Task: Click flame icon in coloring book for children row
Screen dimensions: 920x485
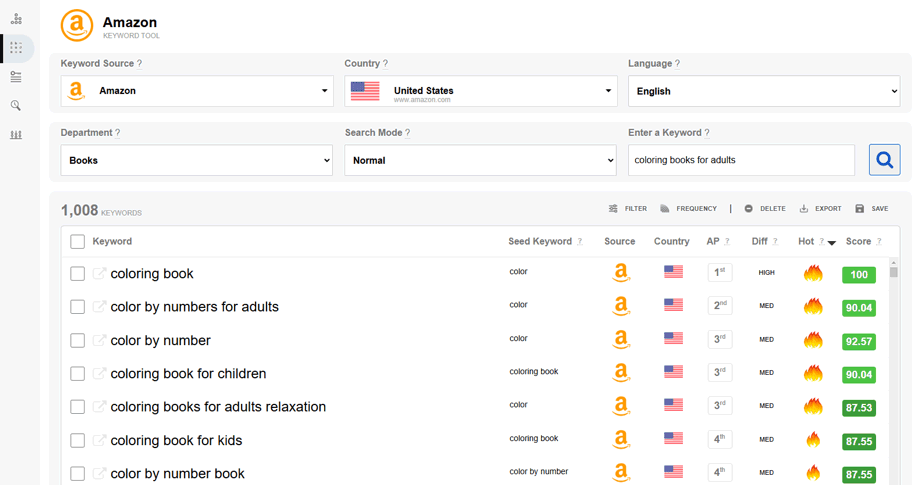Action: pyautogui.click(x=813, y=373)
